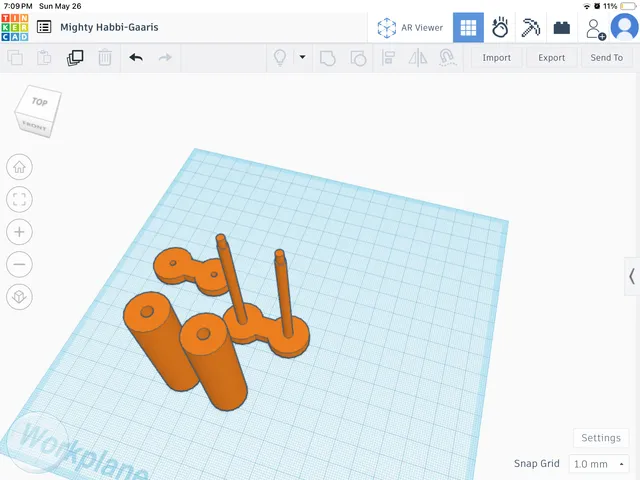Switch to Blocks pickaxe mode
This screenshot has width=640, height=480.
pyautogui.click(x=531, y=27)
